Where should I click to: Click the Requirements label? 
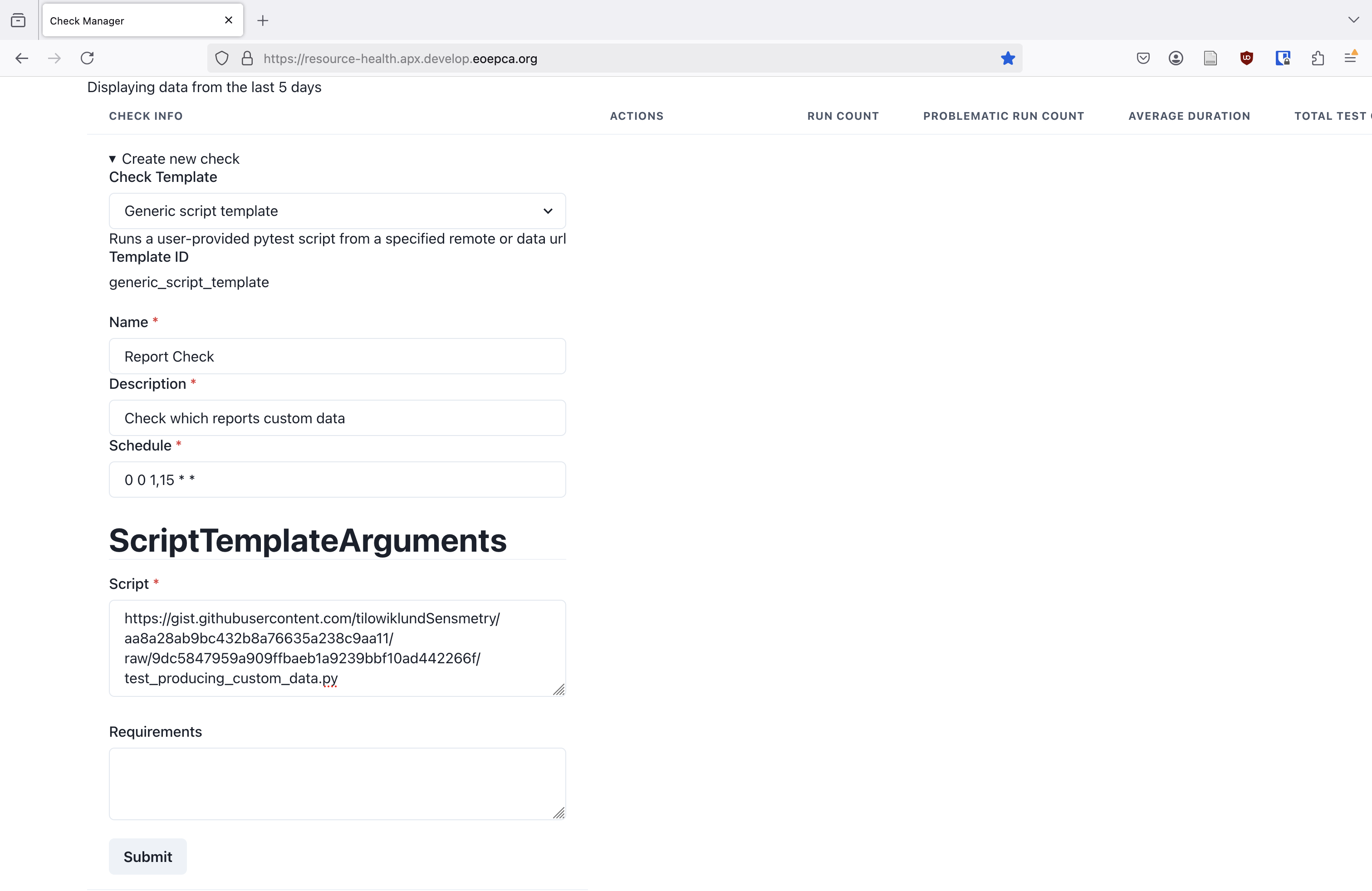coord(156,731)
